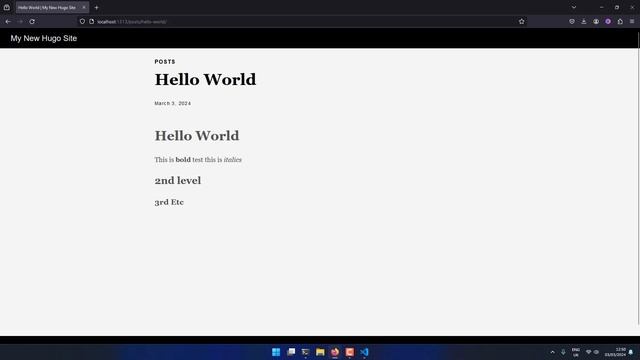This screenshot has height=360, width=640.
Task: Open the Windows Start menu
Action: click(x=276, y=352)
